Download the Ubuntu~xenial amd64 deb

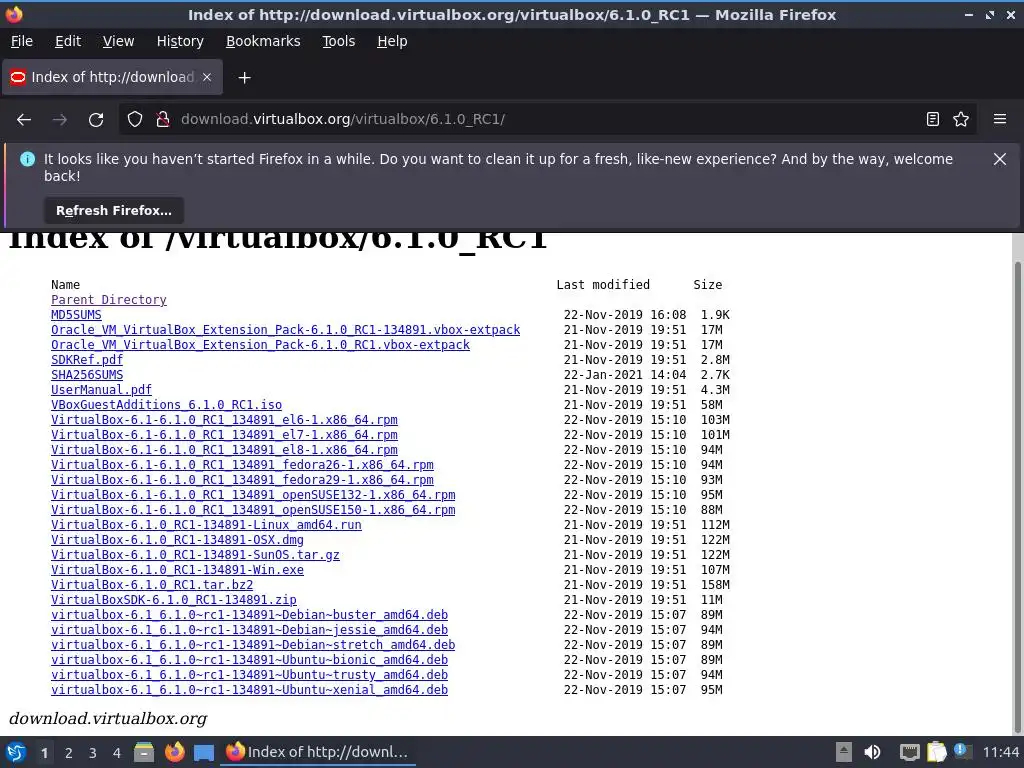249,690
